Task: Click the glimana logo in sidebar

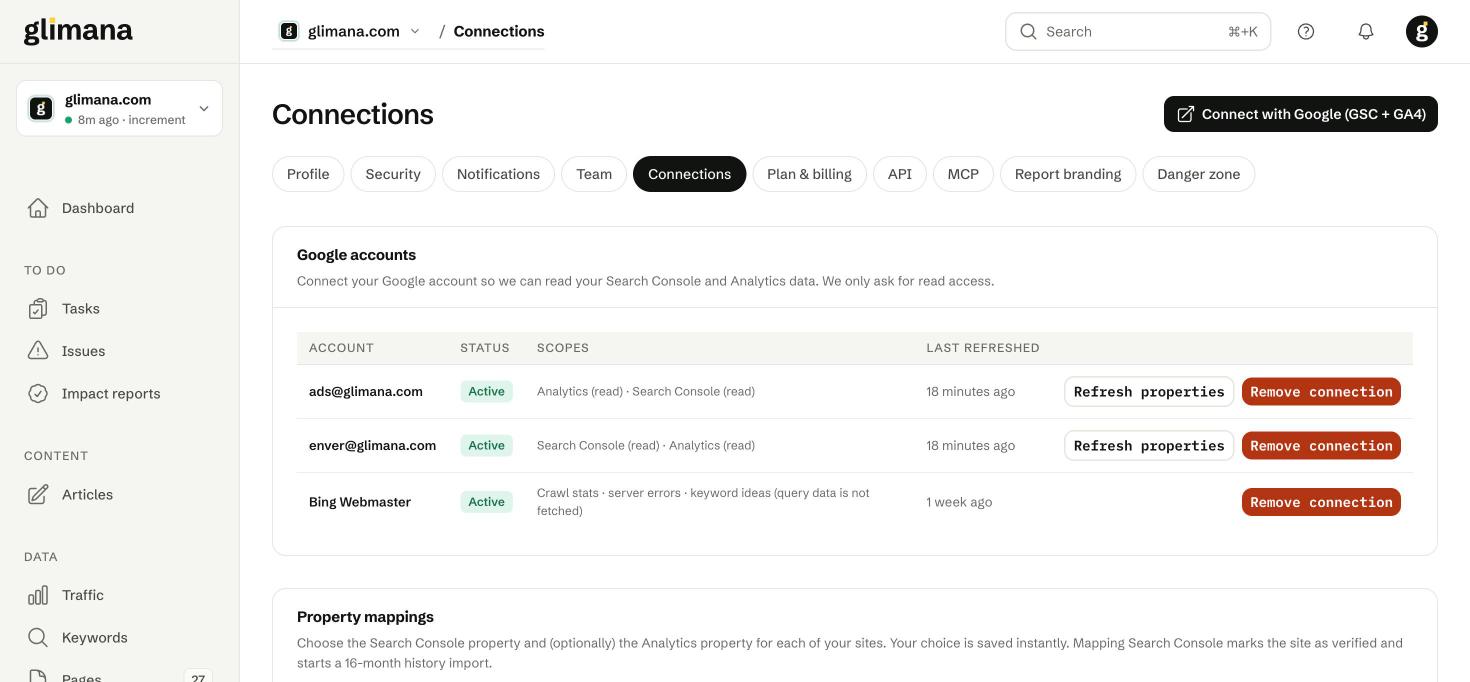Action: [78, 31]
